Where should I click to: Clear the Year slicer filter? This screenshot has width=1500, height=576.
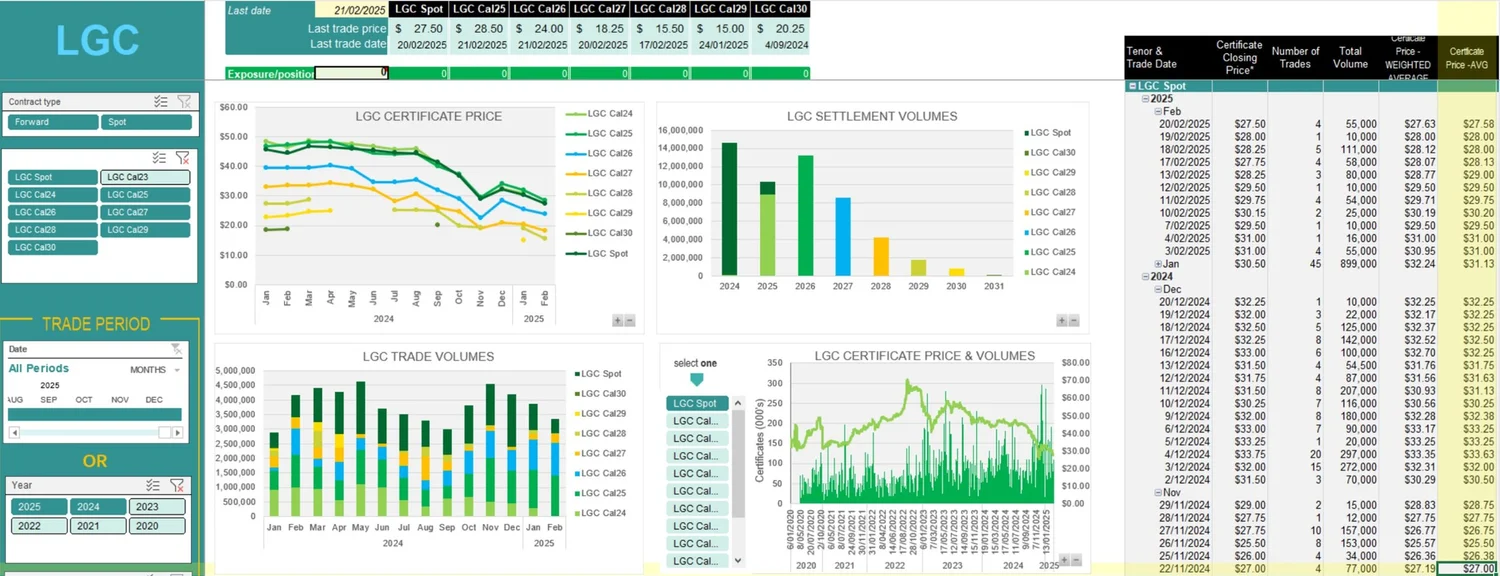tap(178, 485)
